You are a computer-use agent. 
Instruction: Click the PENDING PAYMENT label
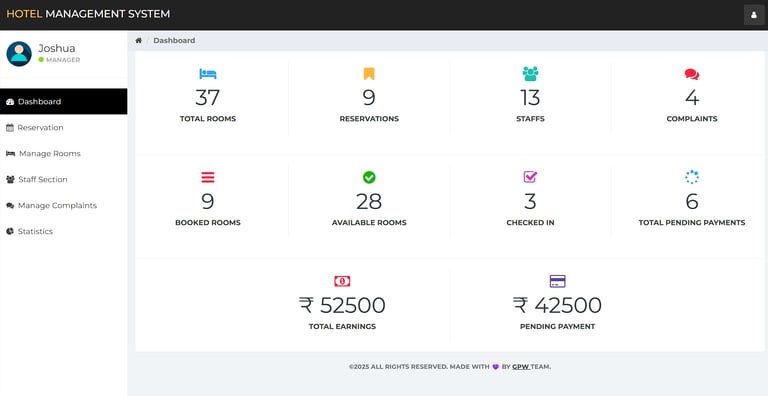coord(557,326)
